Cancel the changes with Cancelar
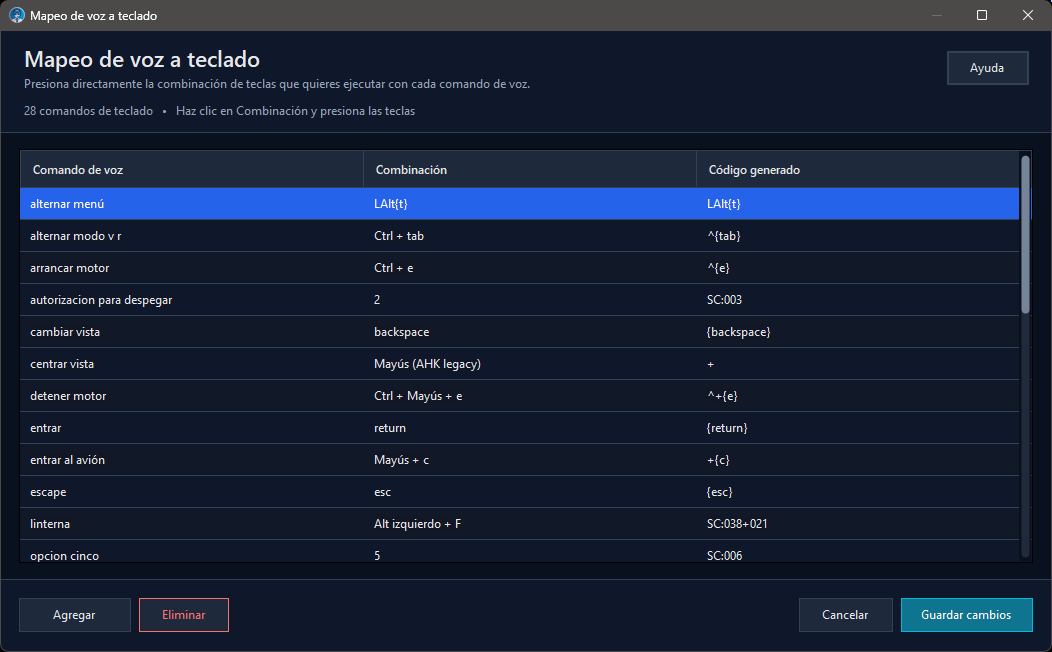The width and height of the screenshot is (1052, 652). tap(845, 615)
